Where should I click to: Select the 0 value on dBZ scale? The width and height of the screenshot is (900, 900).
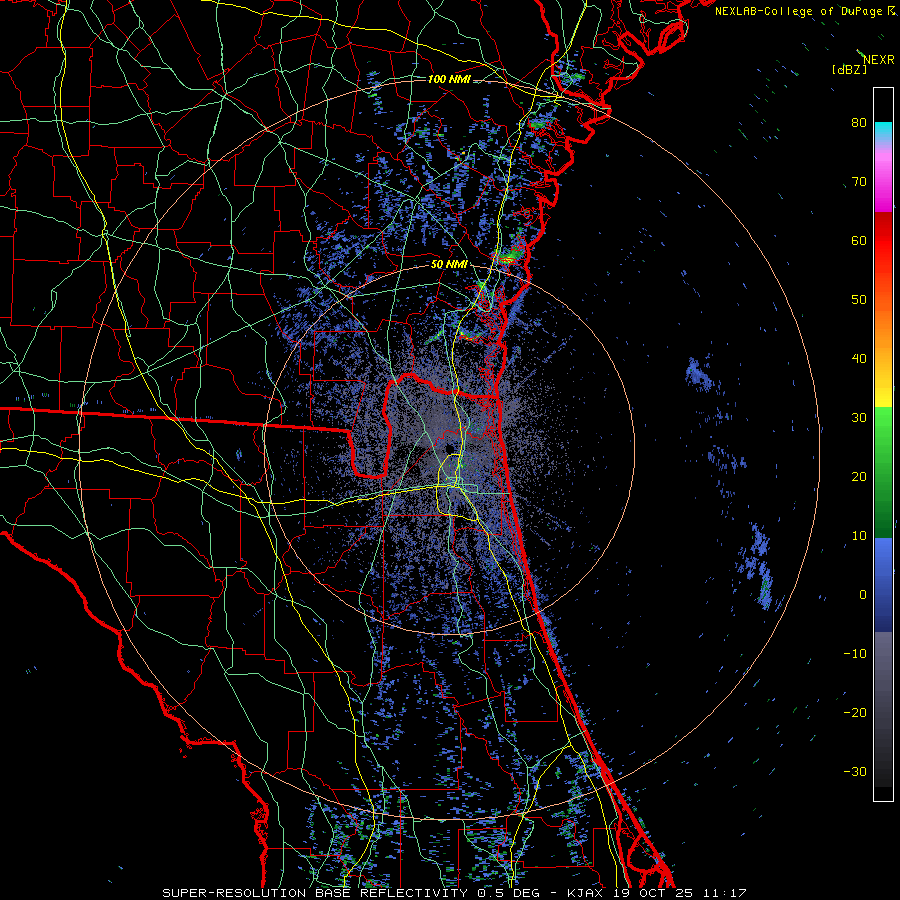[x=863, y=595]
